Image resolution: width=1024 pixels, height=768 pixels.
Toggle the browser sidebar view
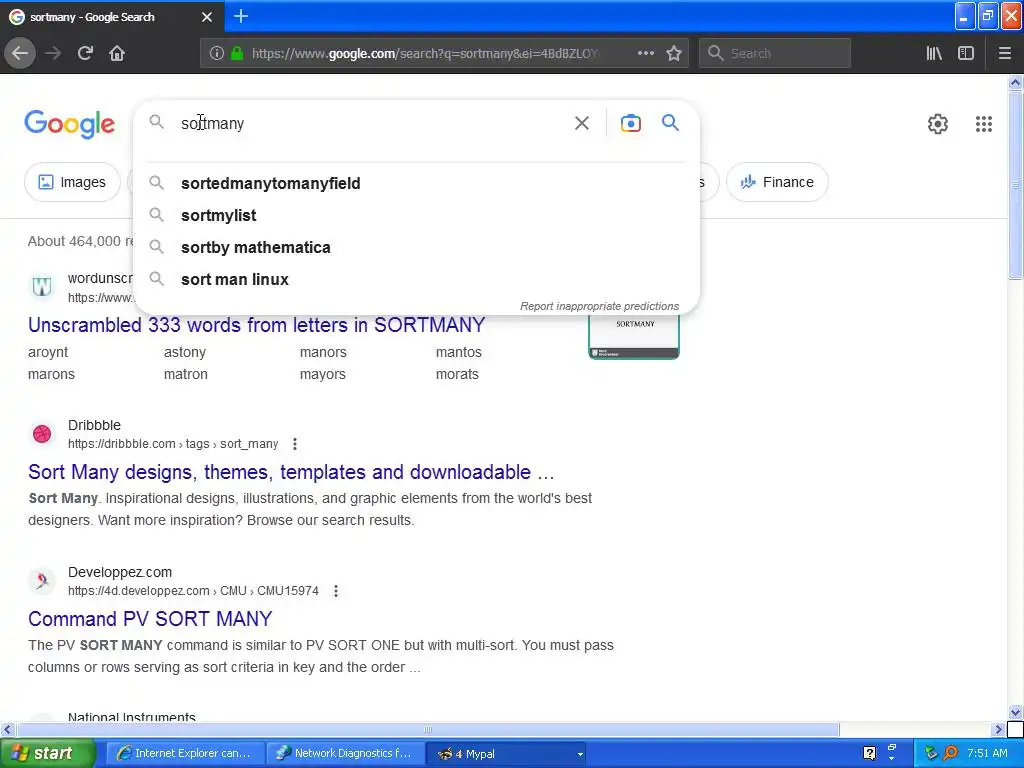[966, 53]
